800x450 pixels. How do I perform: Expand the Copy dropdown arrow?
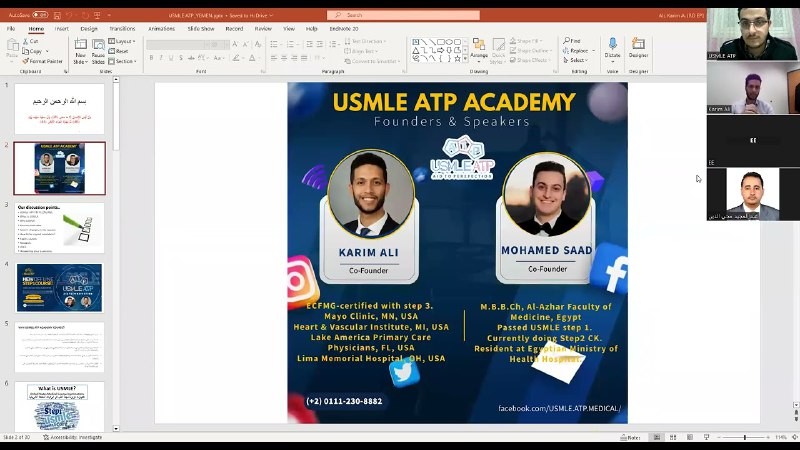click(x=47, y=51)
